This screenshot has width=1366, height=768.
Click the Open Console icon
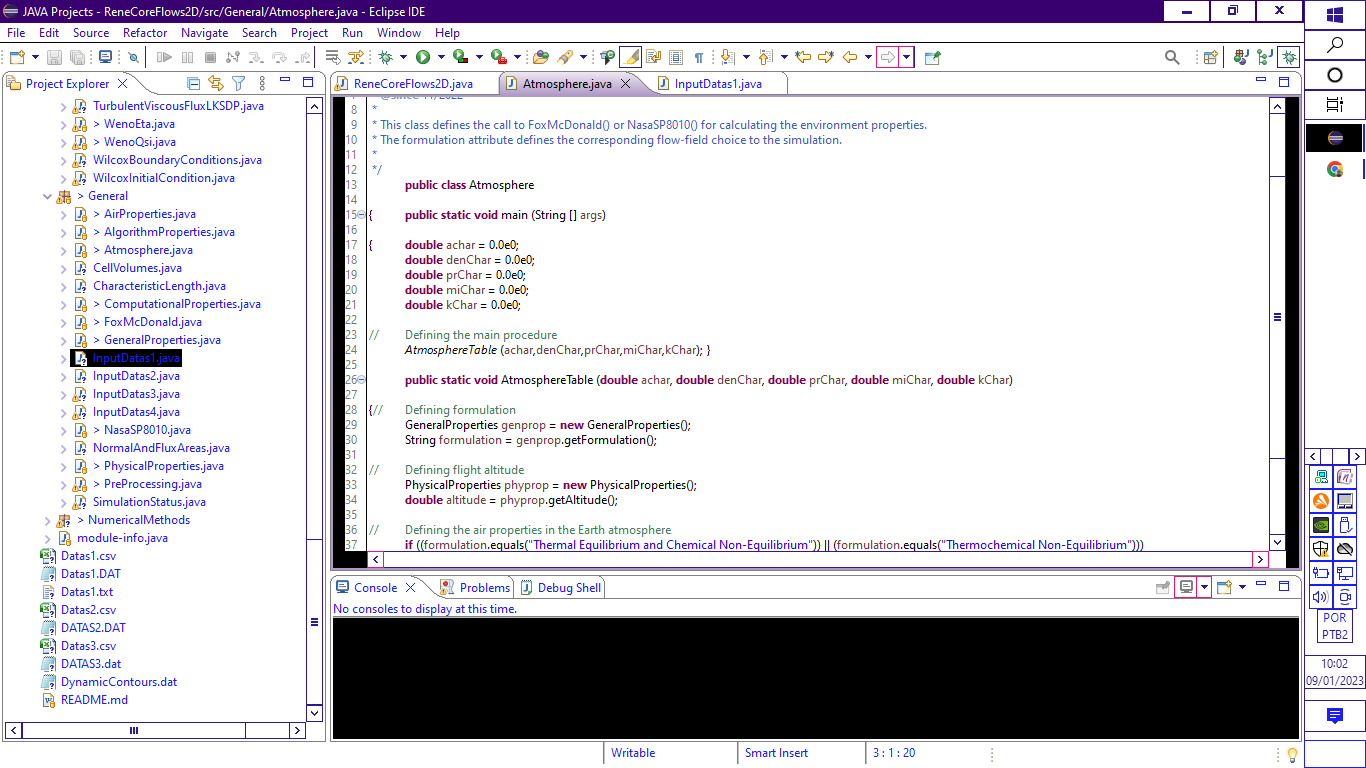pyautogui.click(x=1223, y=587)
